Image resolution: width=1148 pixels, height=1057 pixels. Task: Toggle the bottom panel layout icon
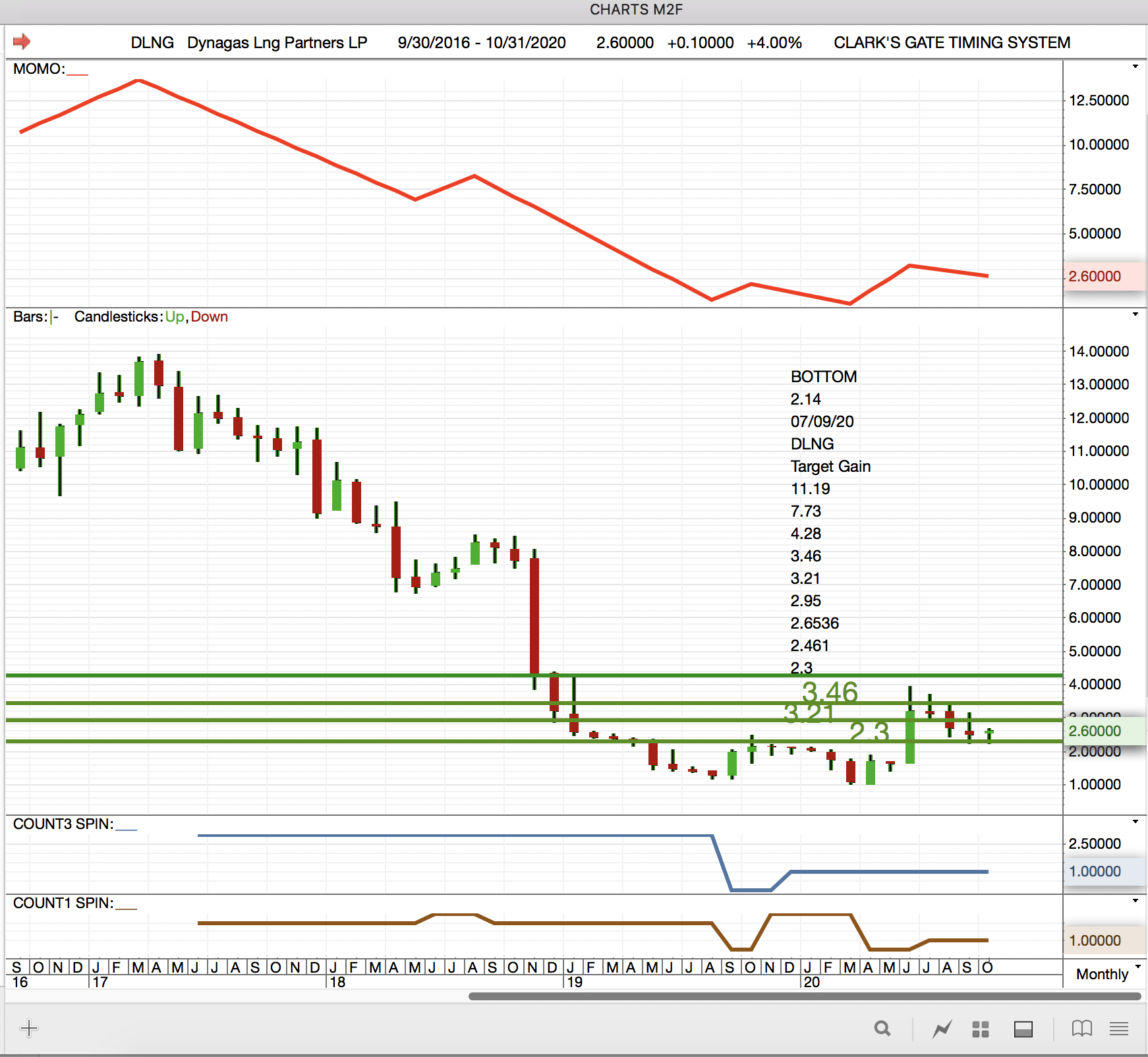pos(1023,1029)
